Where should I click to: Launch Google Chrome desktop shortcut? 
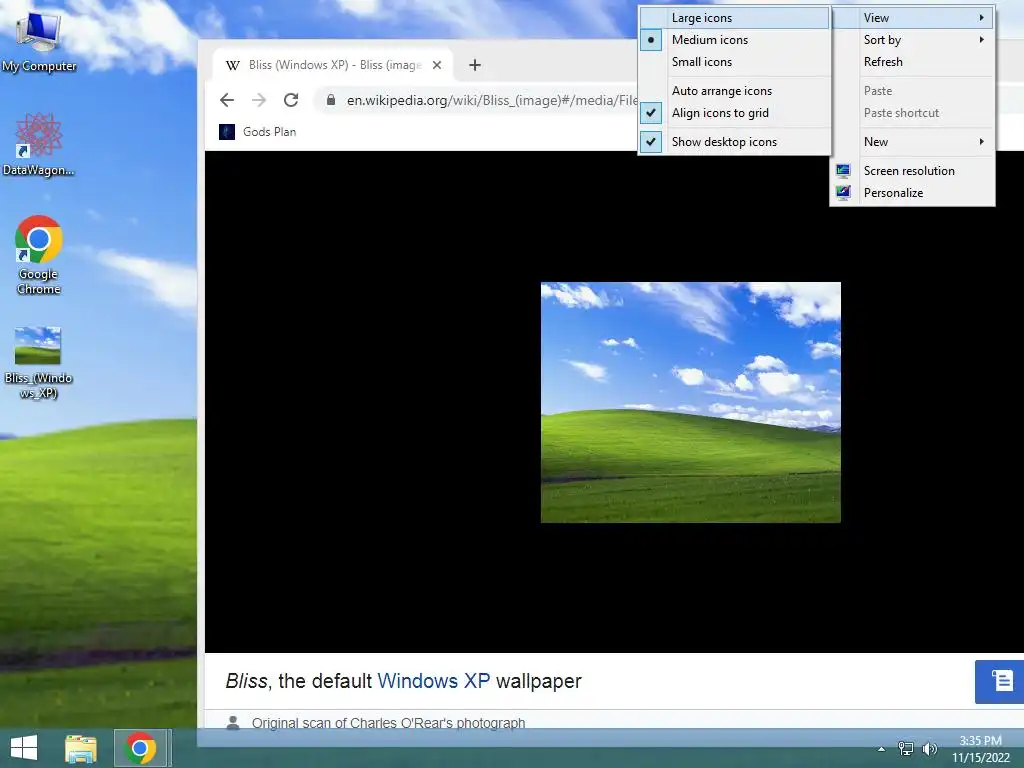39,255
